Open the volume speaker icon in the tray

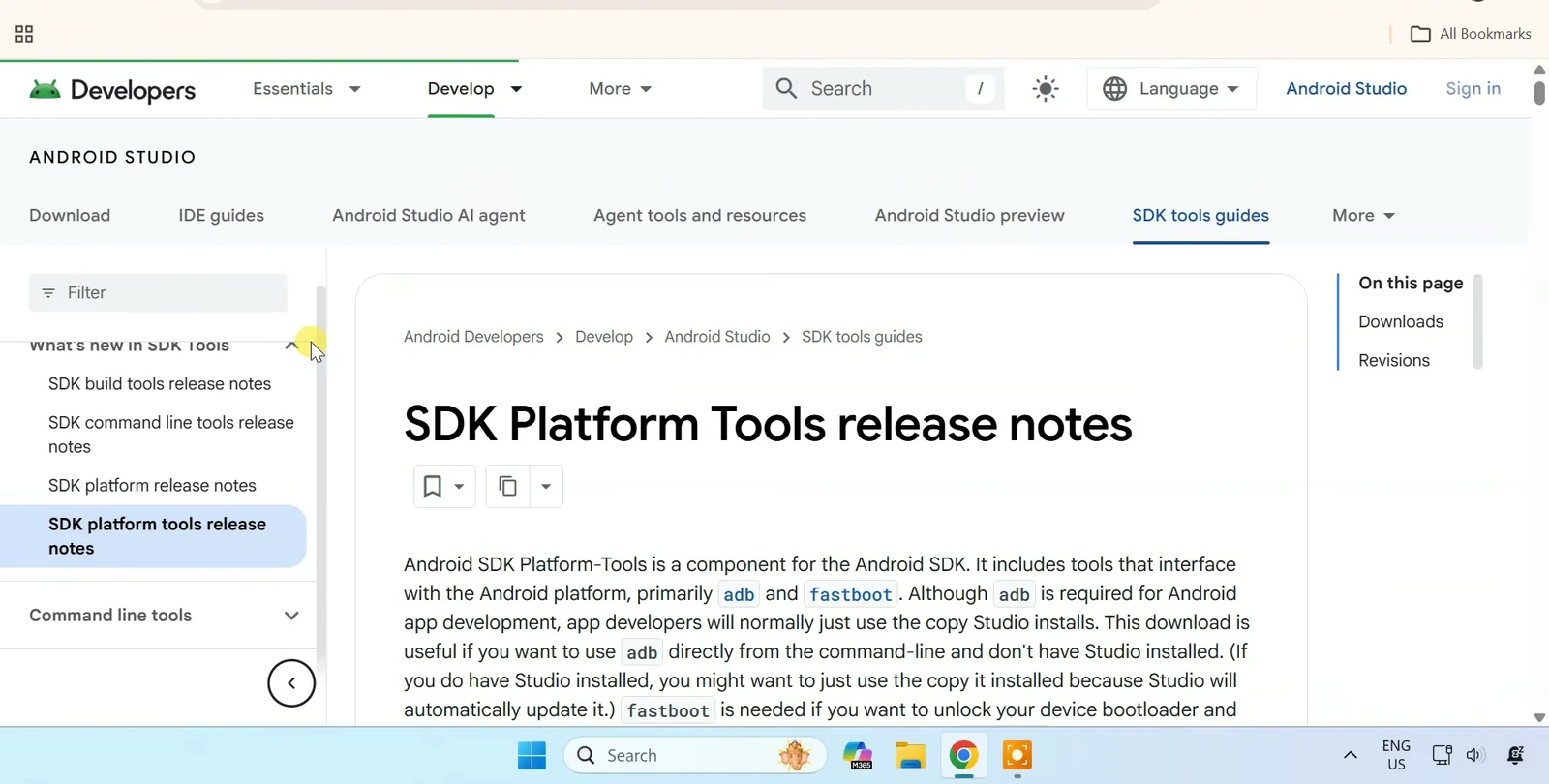(x=1474, y=756)
